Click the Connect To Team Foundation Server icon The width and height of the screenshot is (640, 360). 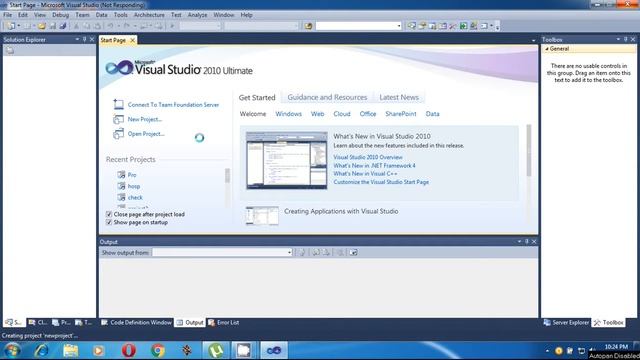click(118, 104)
